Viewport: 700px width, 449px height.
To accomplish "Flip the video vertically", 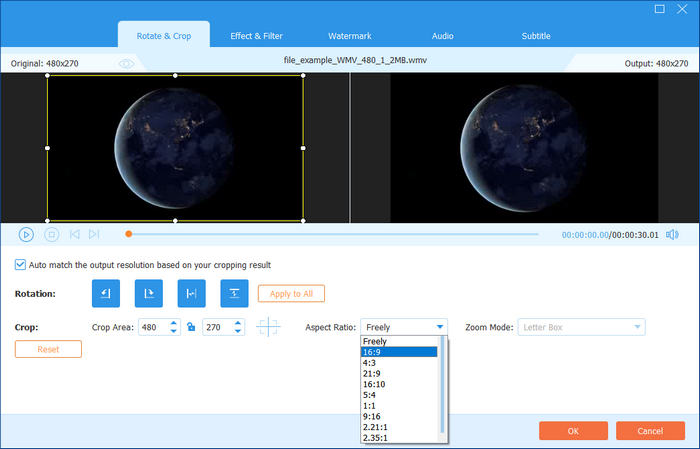I will click(x=234, y=293).
